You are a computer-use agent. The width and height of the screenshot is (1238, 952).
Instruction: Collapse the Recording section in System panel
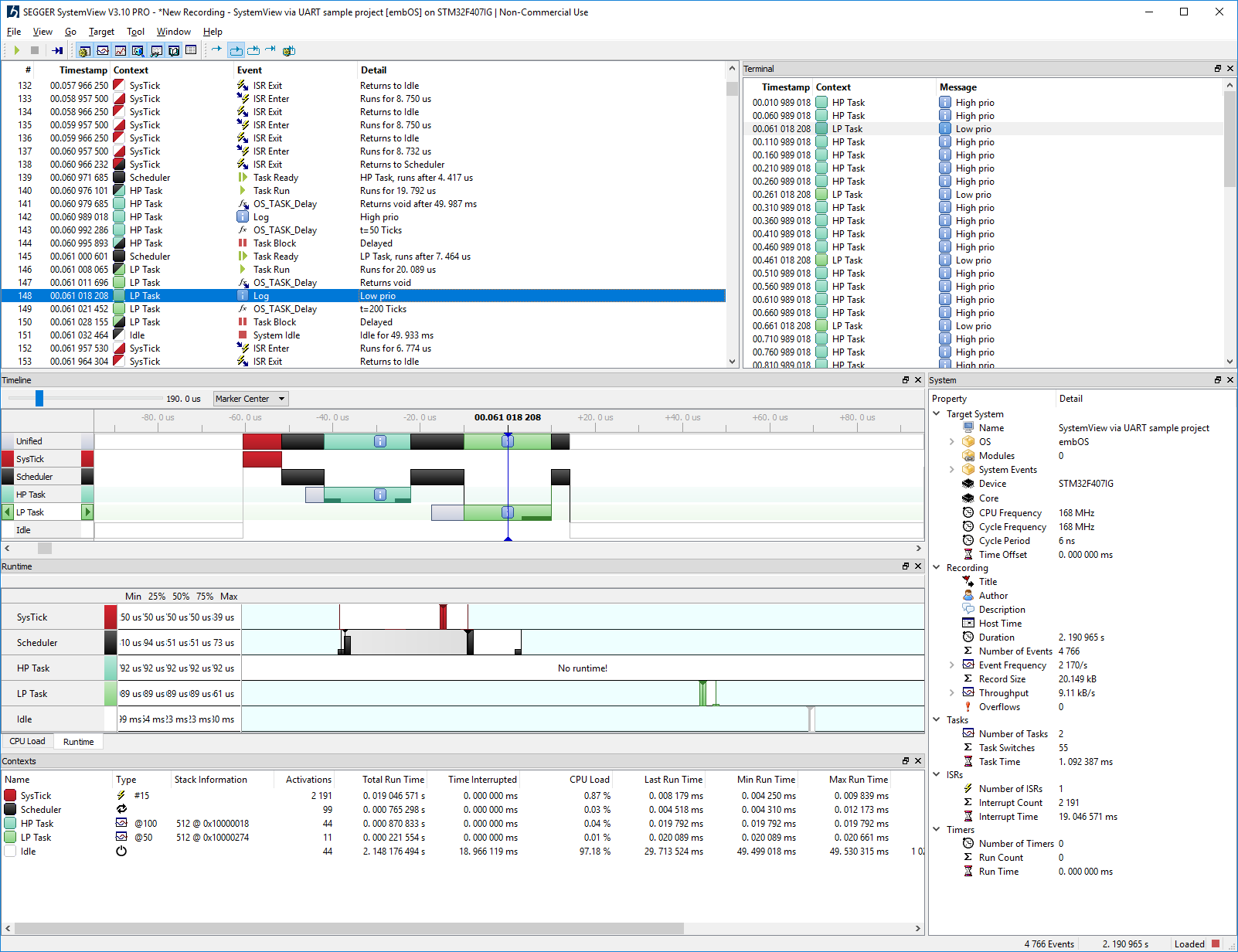pyautogui.click(x=937, y=567)
